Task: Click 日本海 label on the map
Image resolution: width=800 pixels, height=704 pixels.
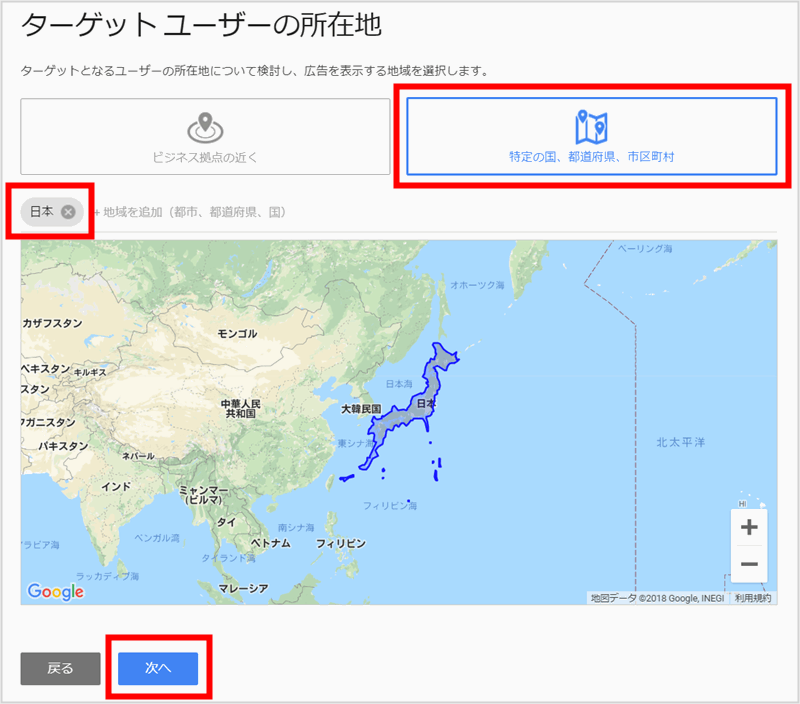Action: (x=399, y=384)
